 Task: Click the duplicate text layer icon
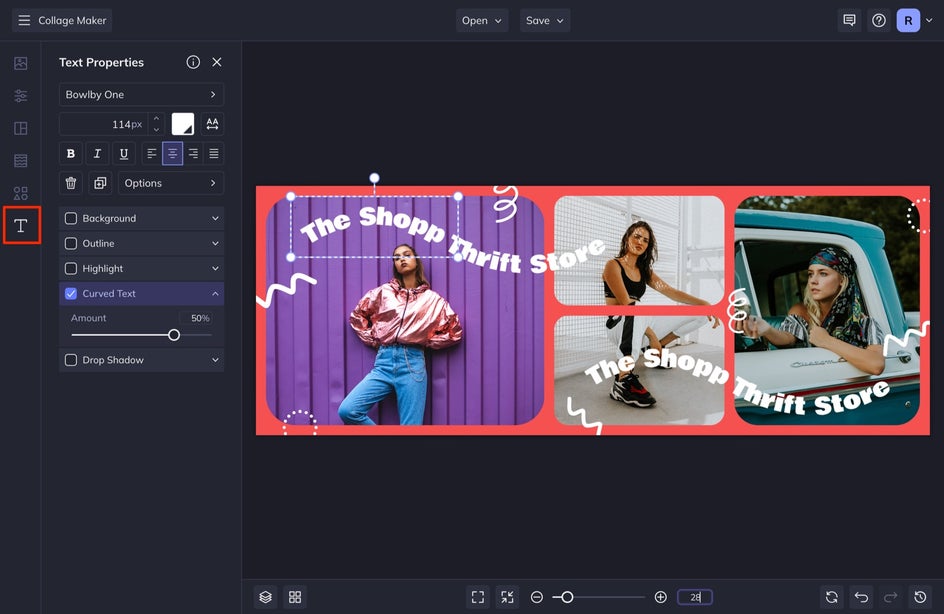[x=99, y=183]
